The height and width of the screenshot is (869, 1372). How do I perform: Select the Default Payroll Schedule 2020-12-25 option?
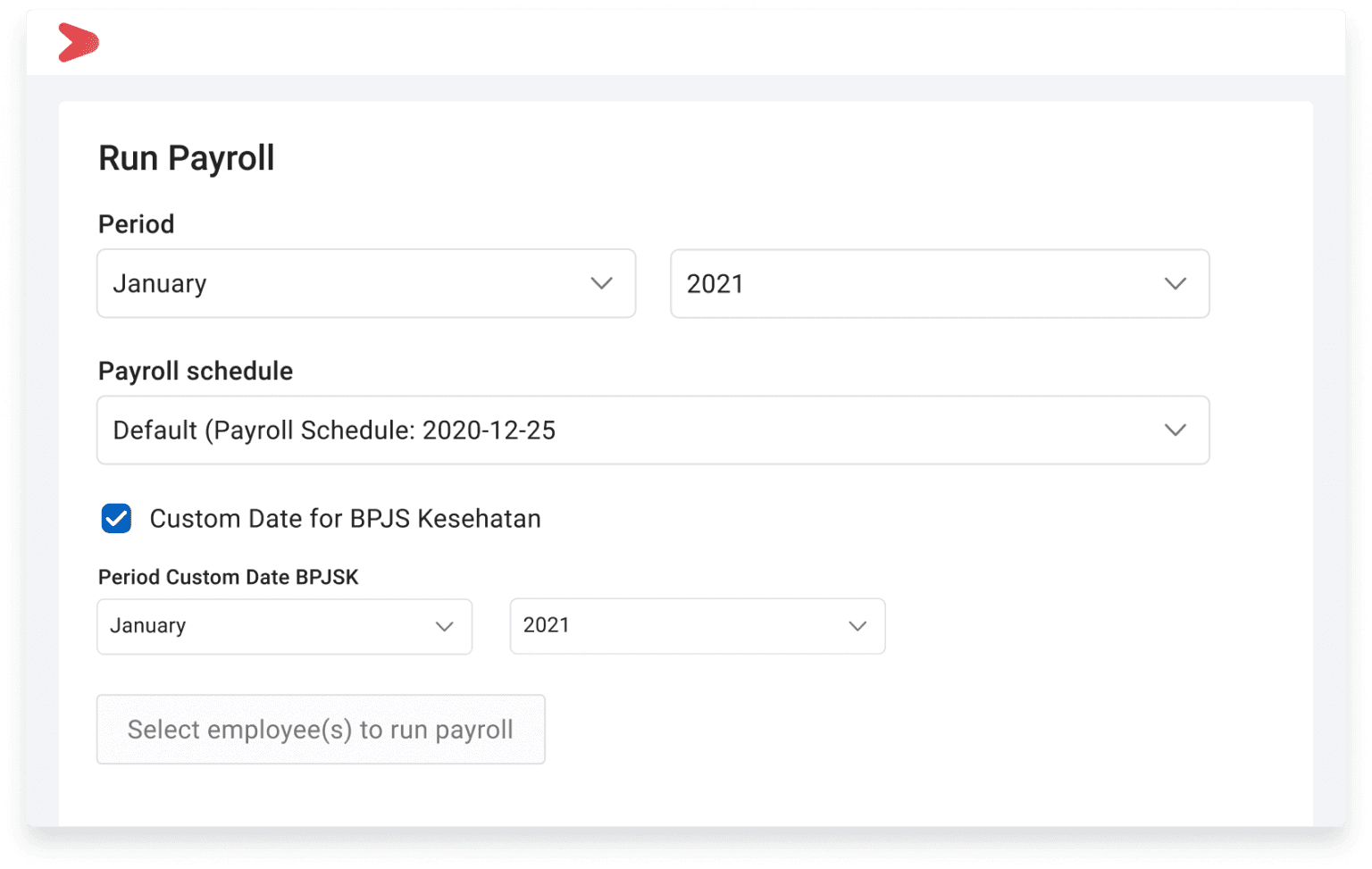334,430
